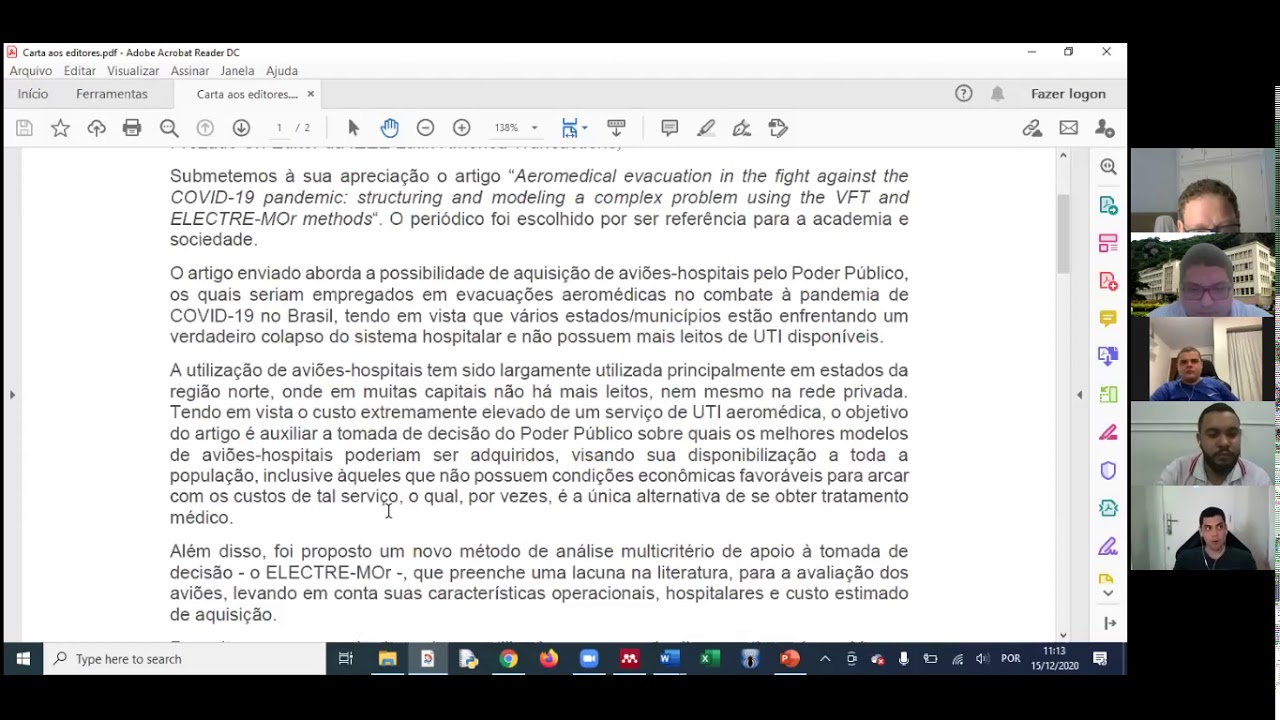Open the pink Organize pages tool
The width and height of the screenshot is (1280, 720).
(x=1108, y=243)
